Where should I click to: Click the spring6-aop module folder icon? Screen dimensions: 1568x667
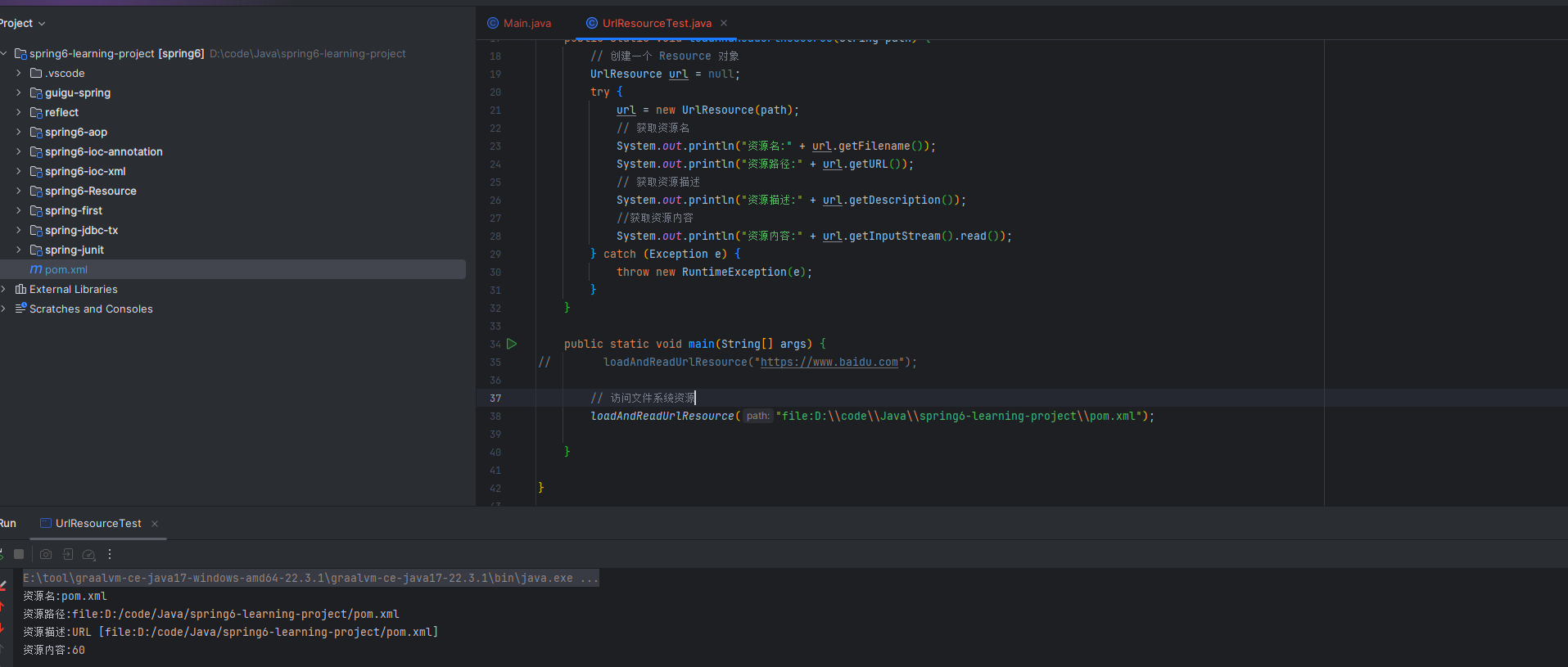36,132
